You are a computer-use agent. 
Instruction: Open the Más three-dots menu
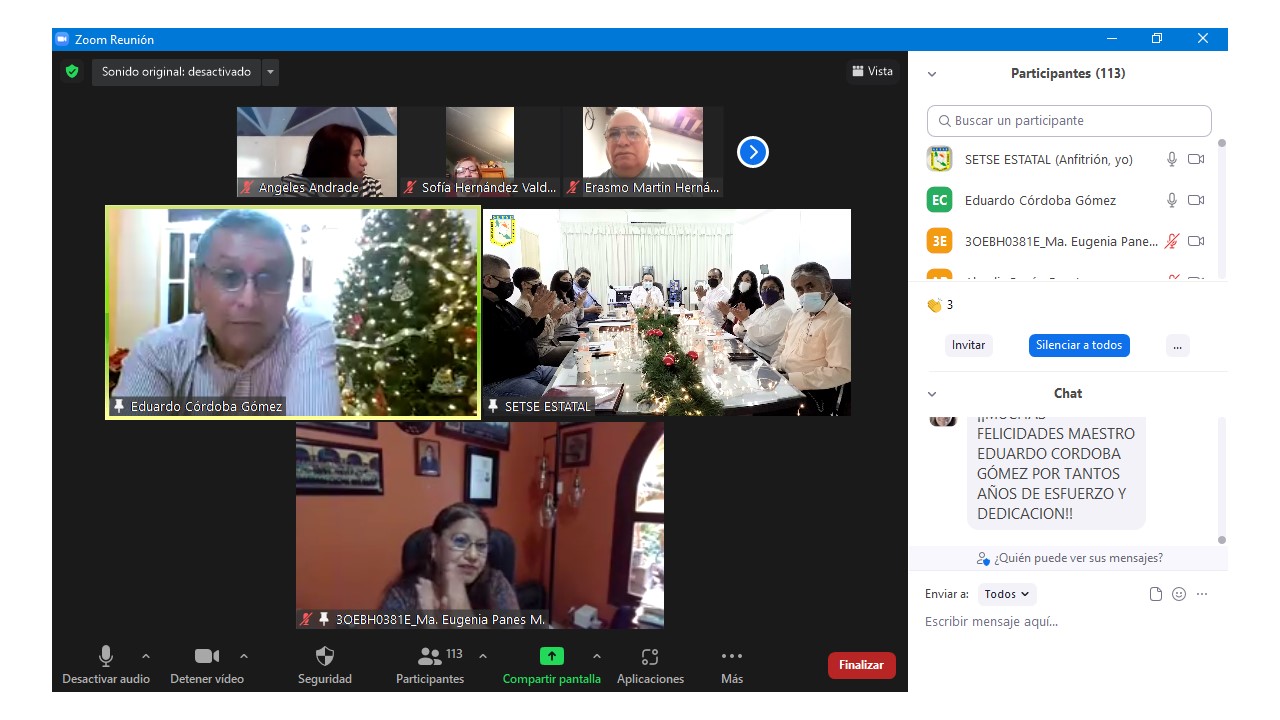point(732,657)
